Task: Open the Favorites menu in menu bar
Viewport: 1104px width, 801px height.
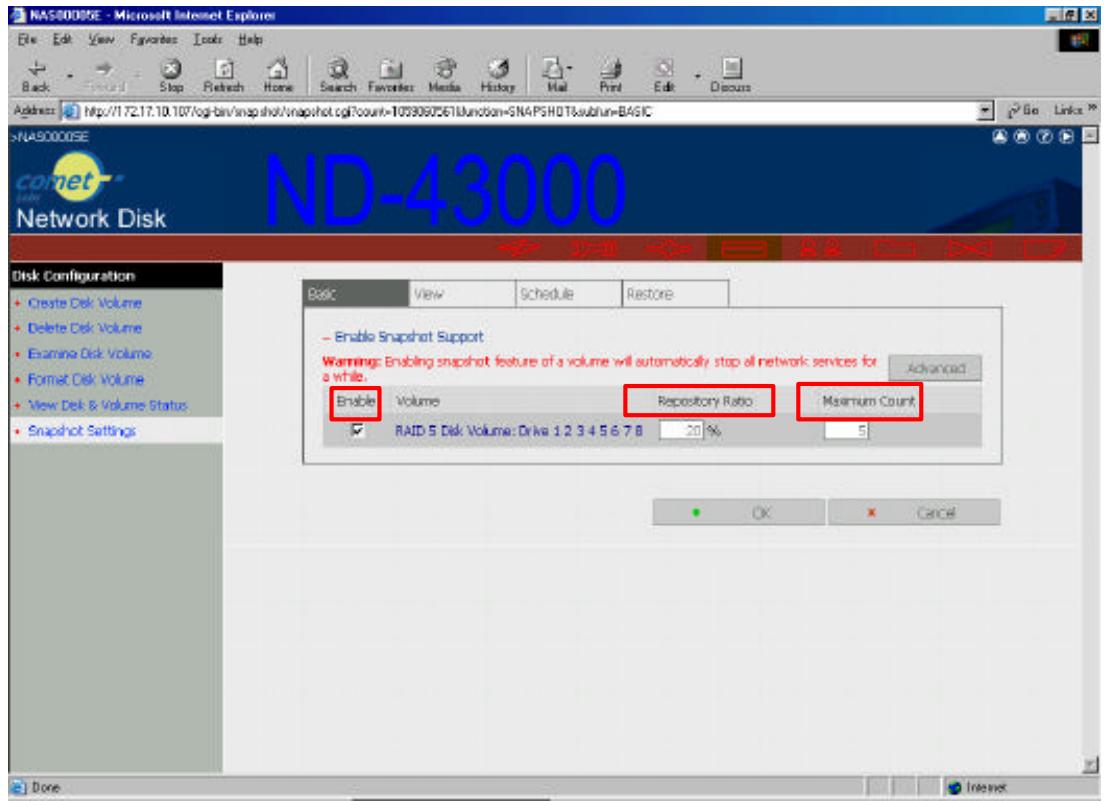Action: coord(153,39)
